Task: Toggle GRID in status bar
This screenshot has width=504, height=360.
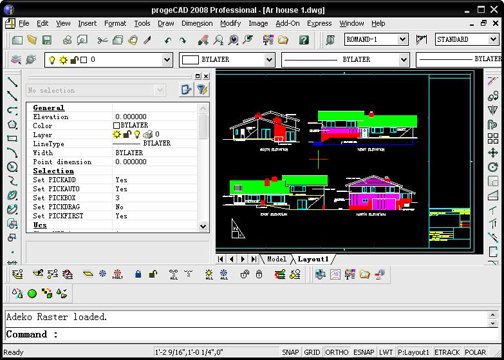Action: coord(312,352)
